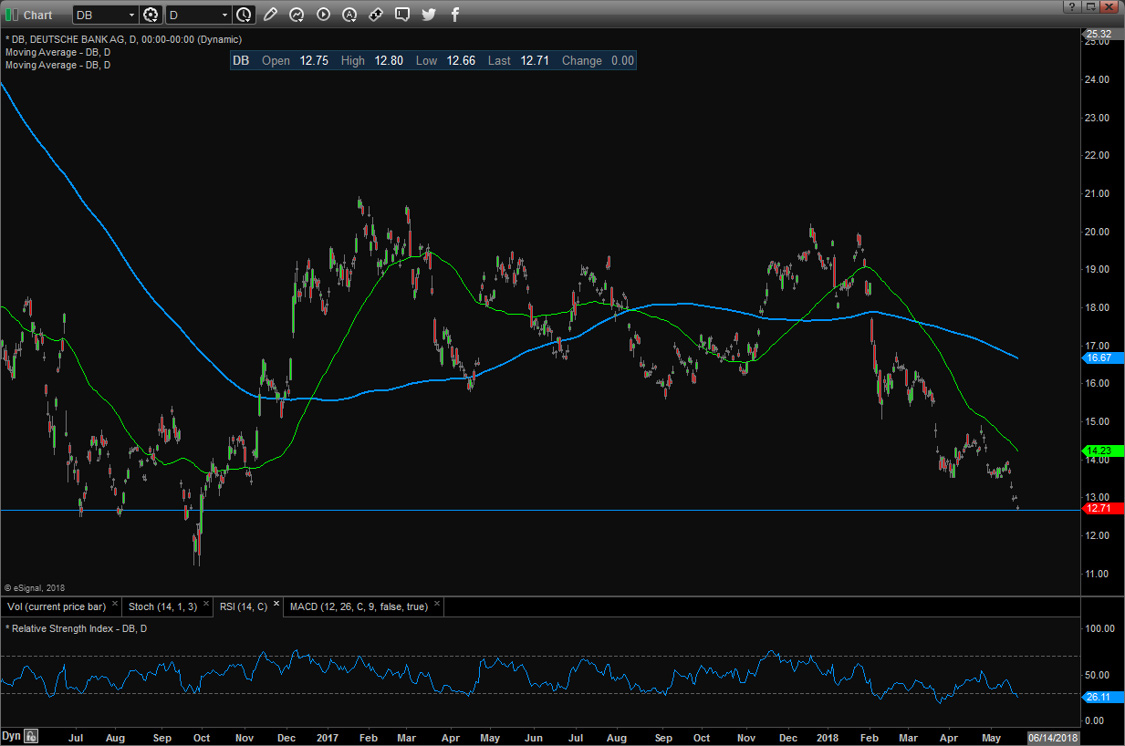Click the 26.11 RSI value marker

(1101, 697)
